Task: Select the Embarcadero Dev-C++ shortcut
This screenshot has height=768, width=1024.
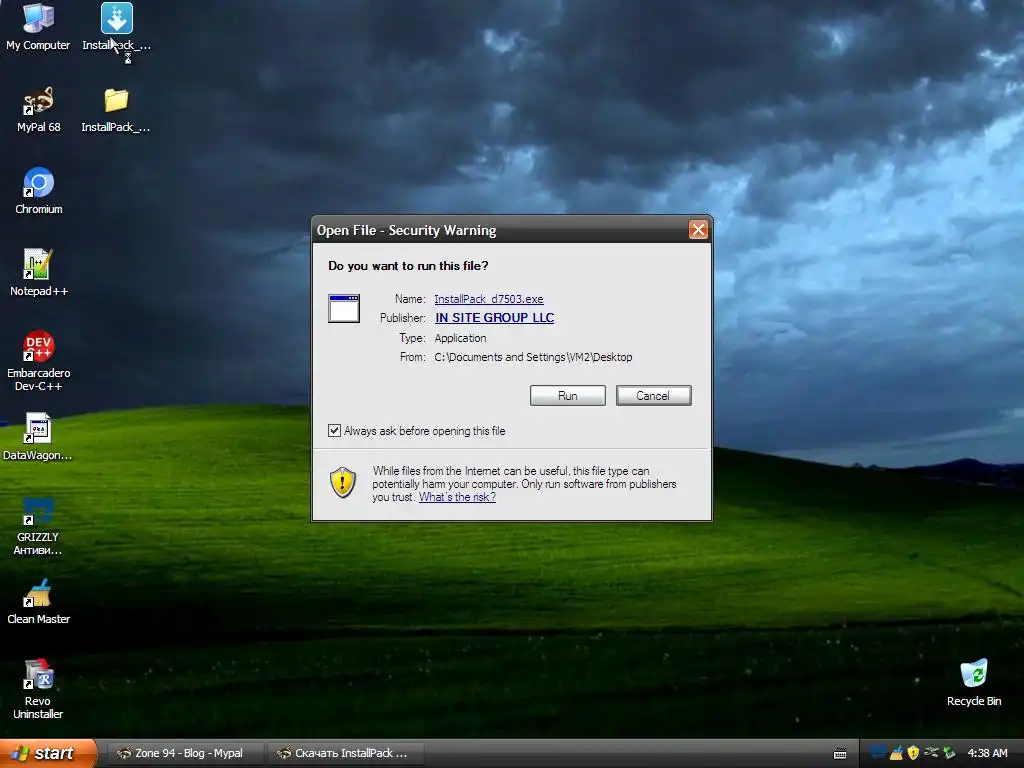Action: tap(39, 360)
